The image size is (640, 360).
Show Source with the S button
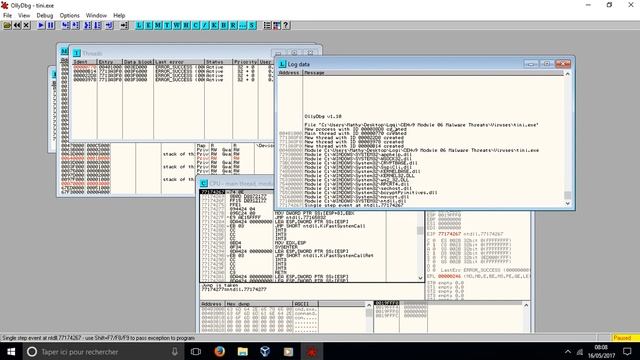pos(252,25)
